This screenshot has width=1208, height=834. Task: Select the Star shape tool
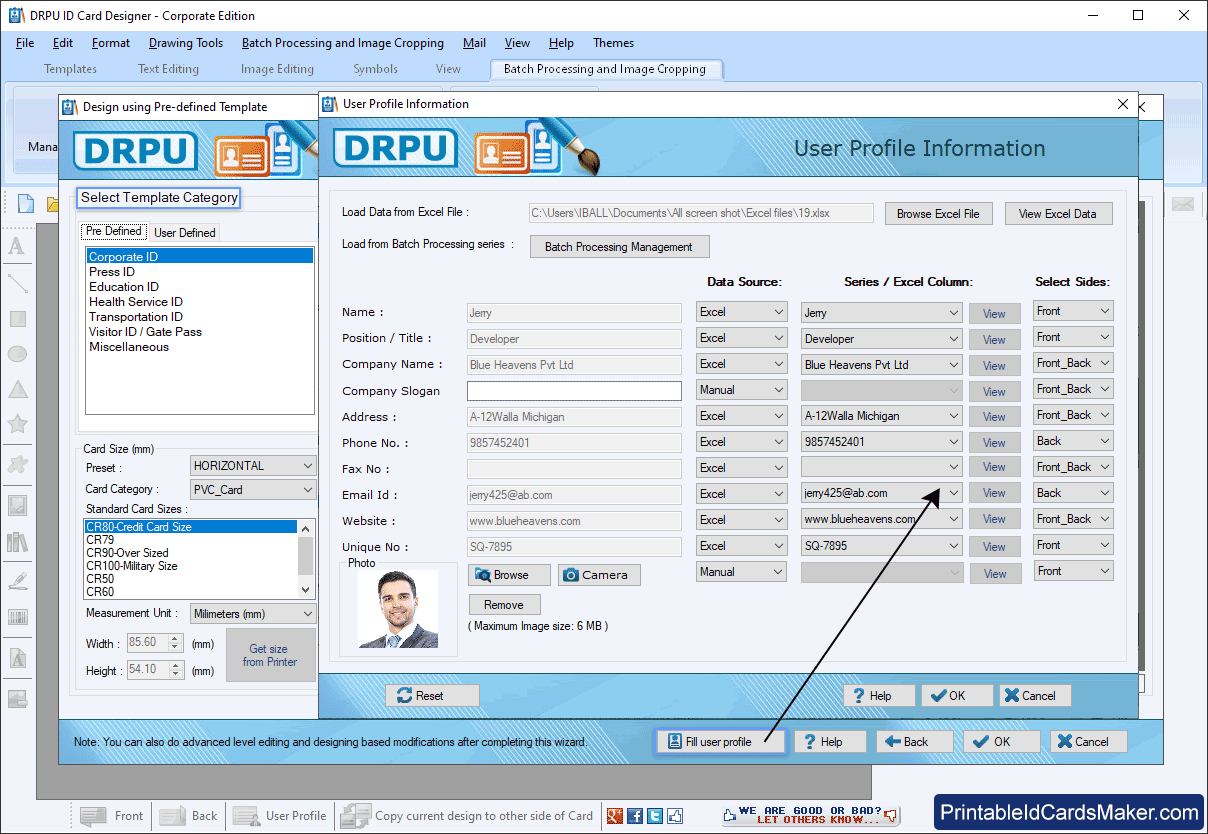point(17,424)
